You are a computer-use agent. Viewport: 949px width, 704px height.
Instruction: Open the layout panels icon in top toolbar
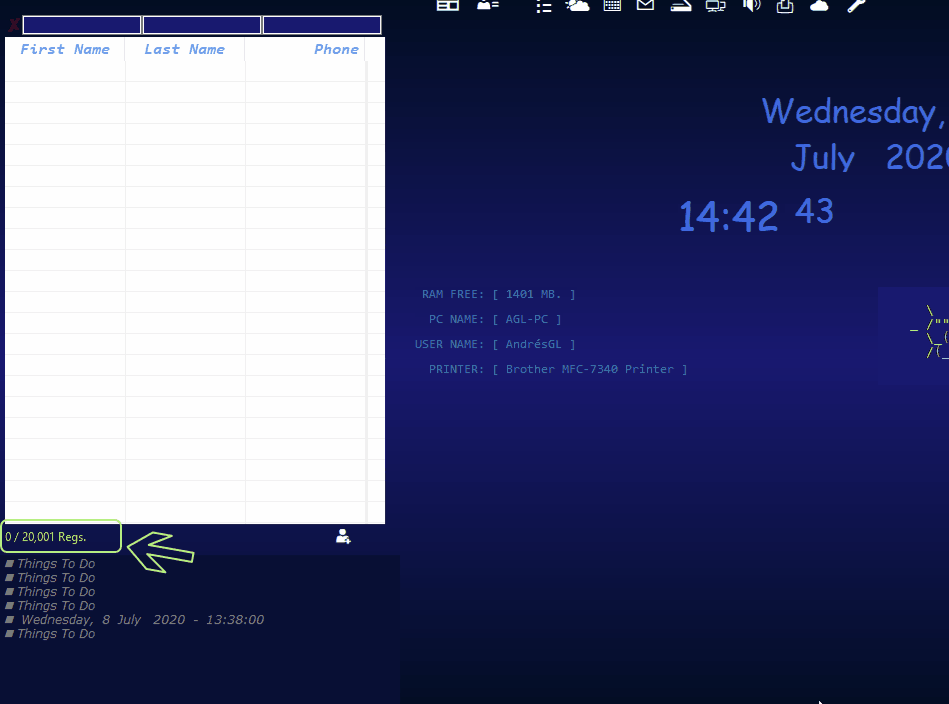[x=448, y=5]
